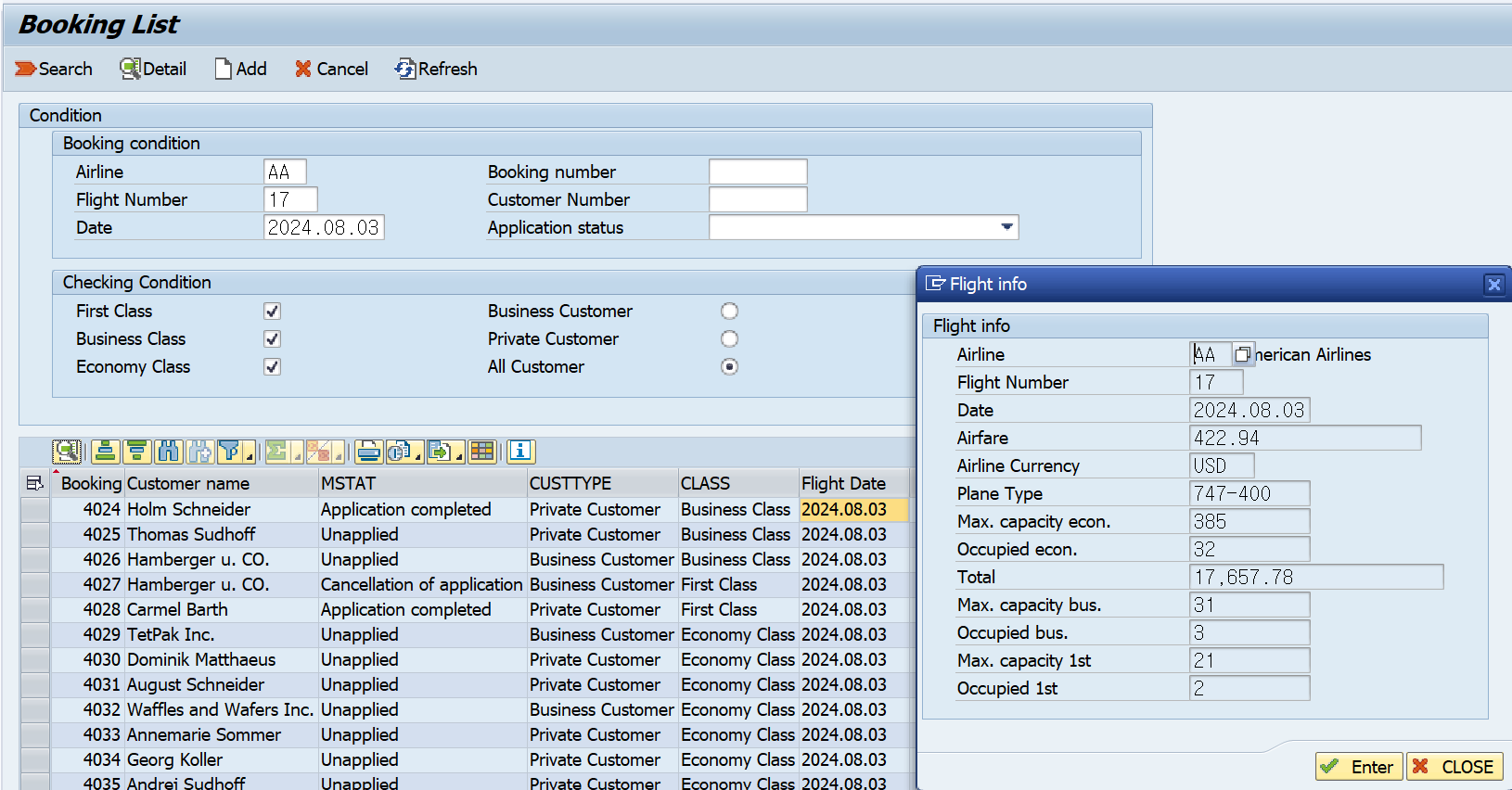Click the Enter button in Flight info
The image size is (1512, 790).
(1359, 767)
